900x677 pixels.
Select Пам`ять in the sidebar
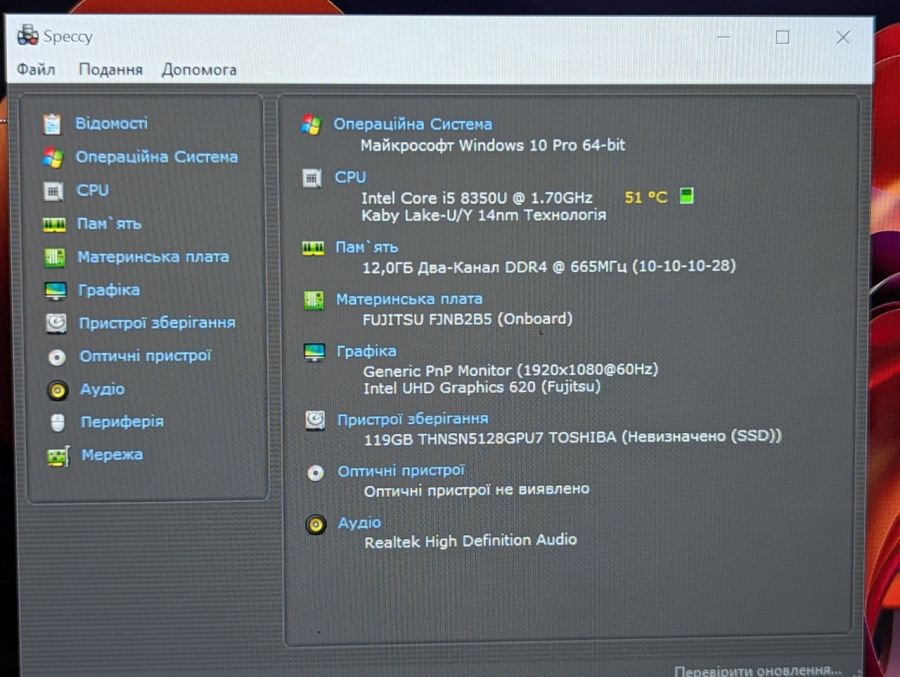[x=109, y=223]
